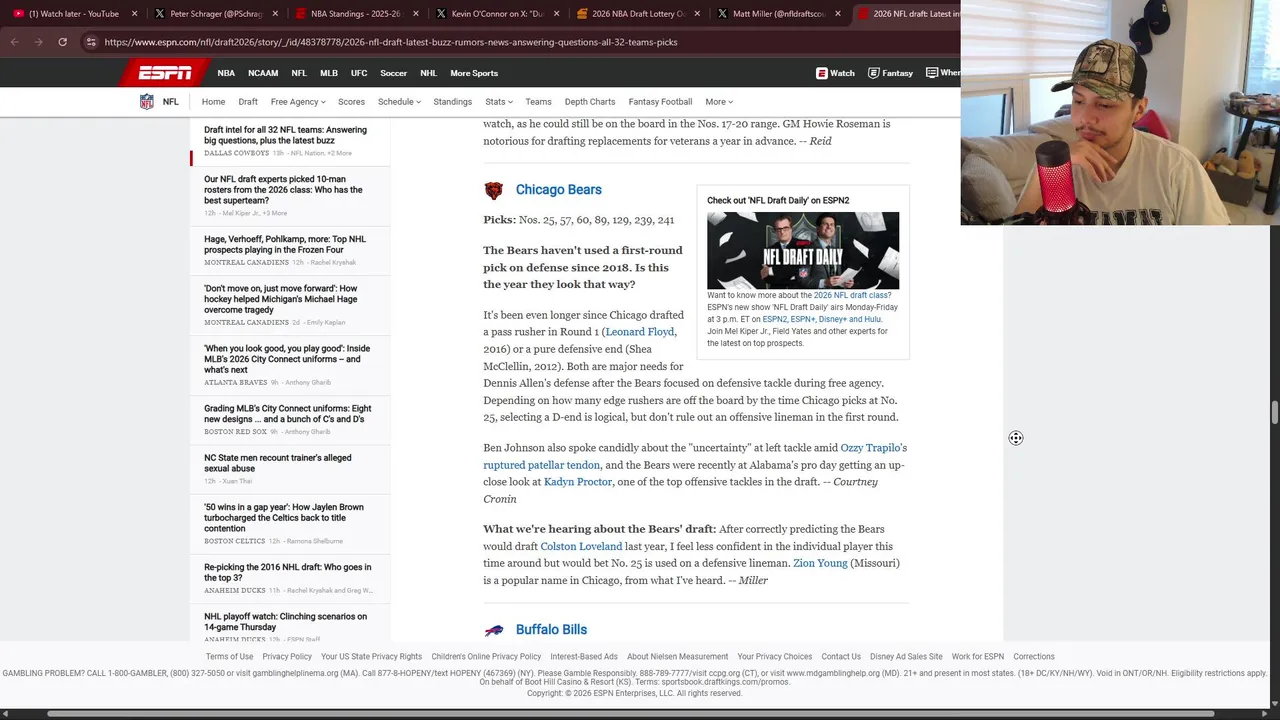This screenshot has height=720, width=1280.
Task: Click the Chicago Bears team logo
Action: click(493, 190)
